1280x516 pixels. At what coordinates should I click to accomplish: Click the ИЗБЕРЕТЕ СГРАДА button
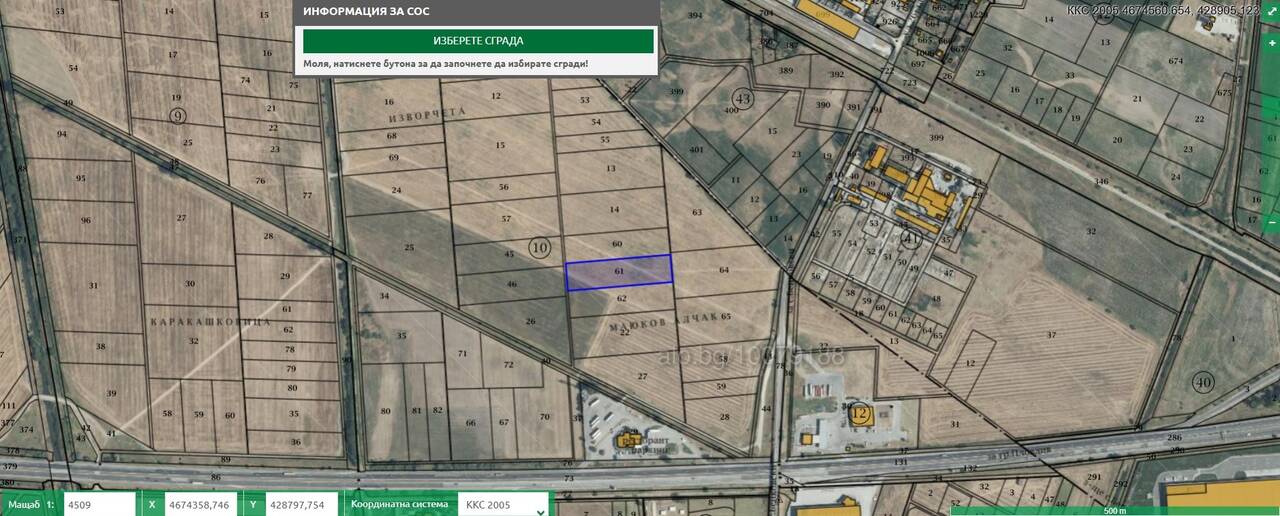pyautogui.click(x=478, y=41)
